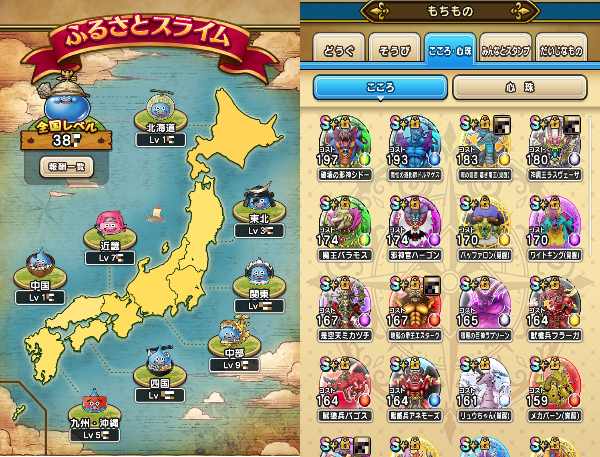Image resolution: width=600 pixels, height=457 pixels.
Task: Select the こころ list toggle
Action: 380,88
